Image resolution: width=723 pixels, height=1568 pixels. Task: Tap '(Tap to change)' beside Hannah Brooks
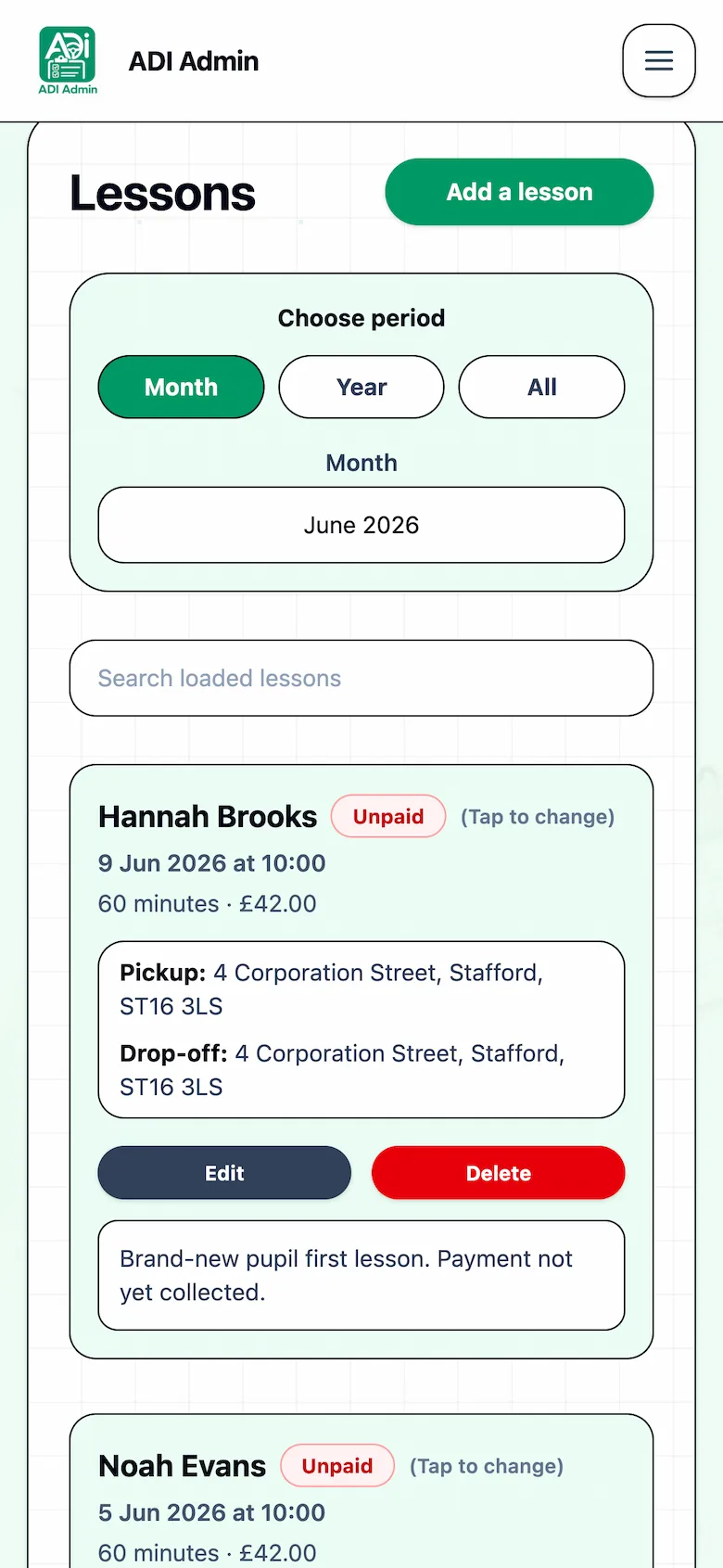point(538,817)
